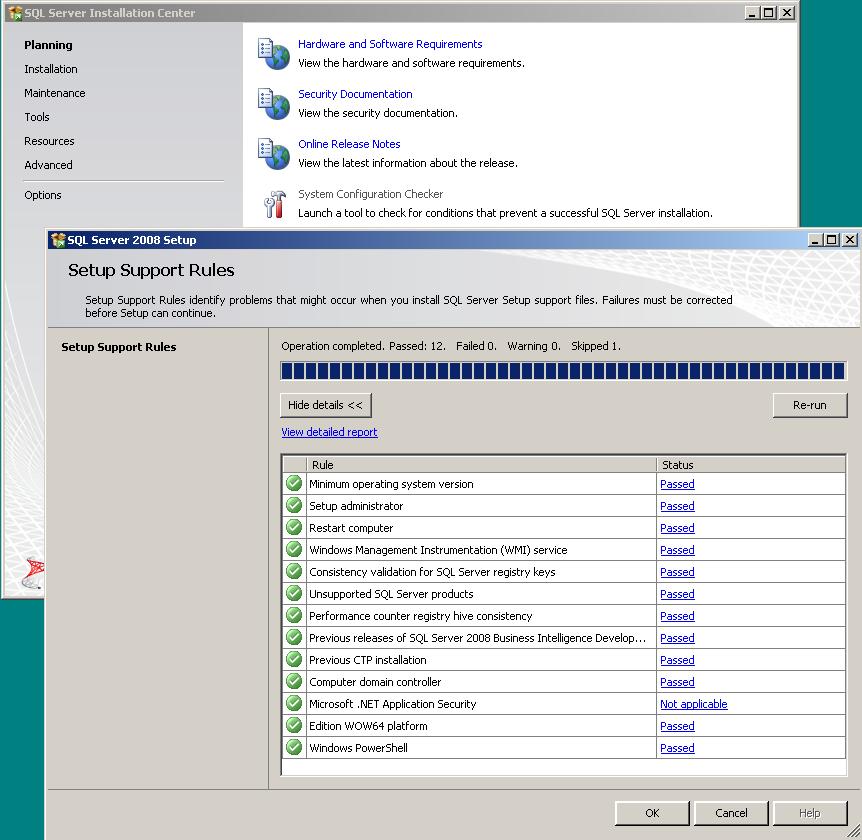Click green check icon for Restart computer

[x=294, y=528]
